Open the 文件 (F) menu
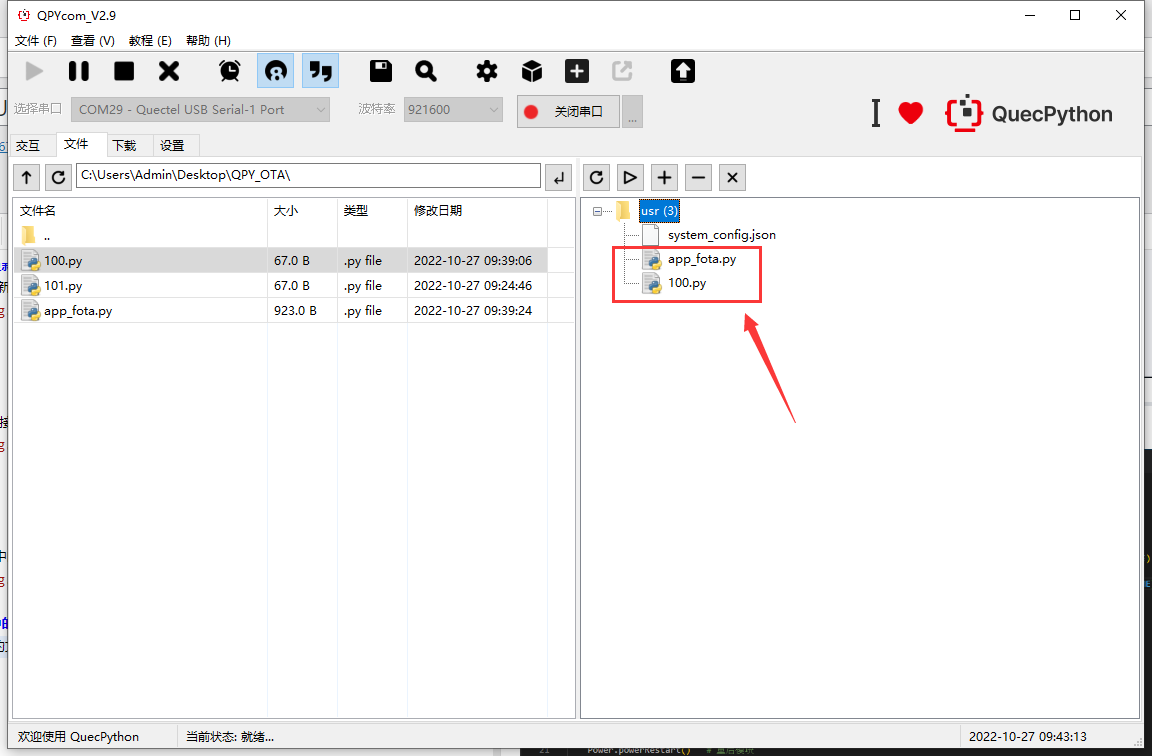This screenshot has height=756, width=1152. pyautogui.click(x=37, y=41)
